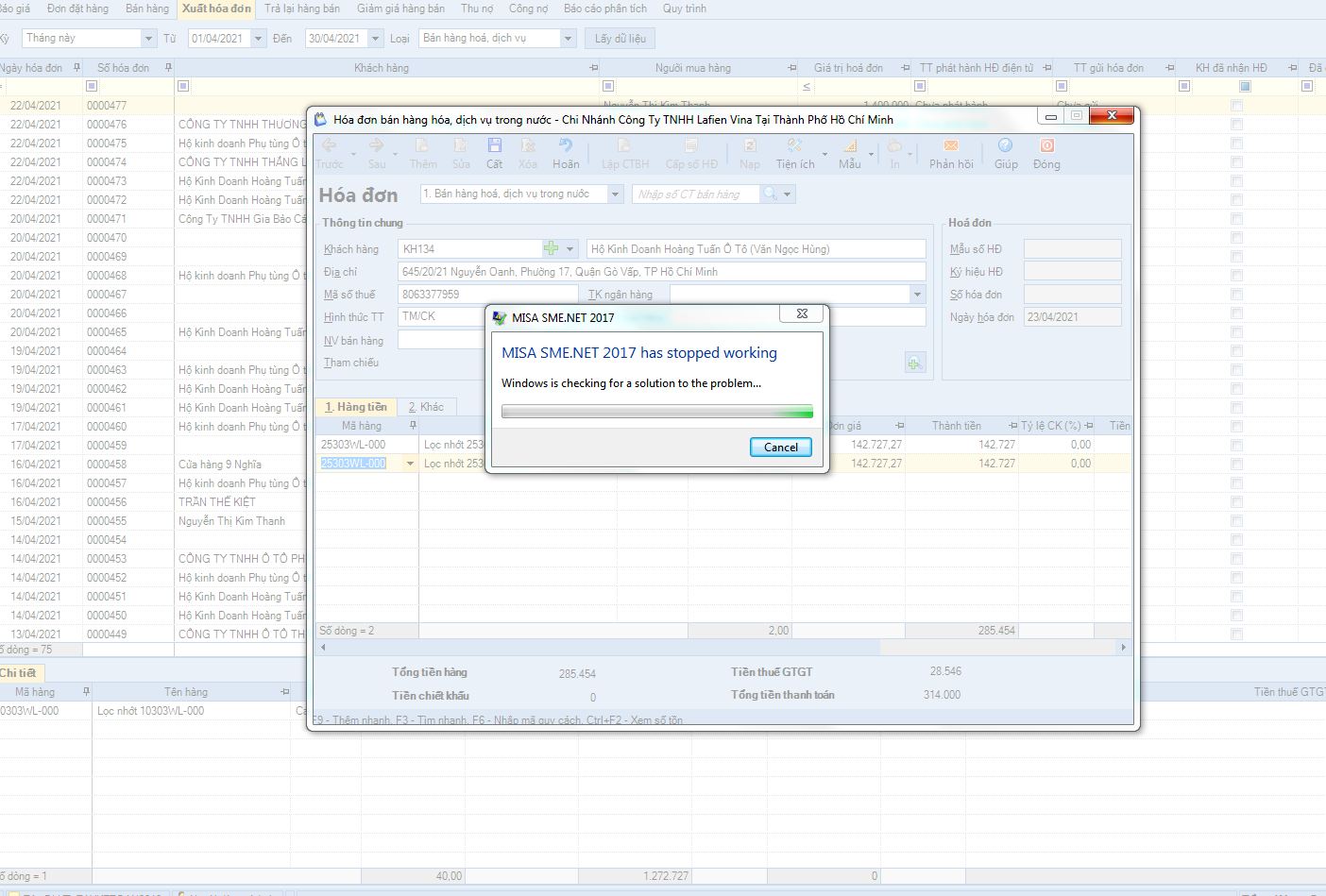Toggle KH đã nhận HĐ checkbox for 0000465
Image resolution: width=1326 pixels, height=896 pixels.
(x=1237, y=332)
